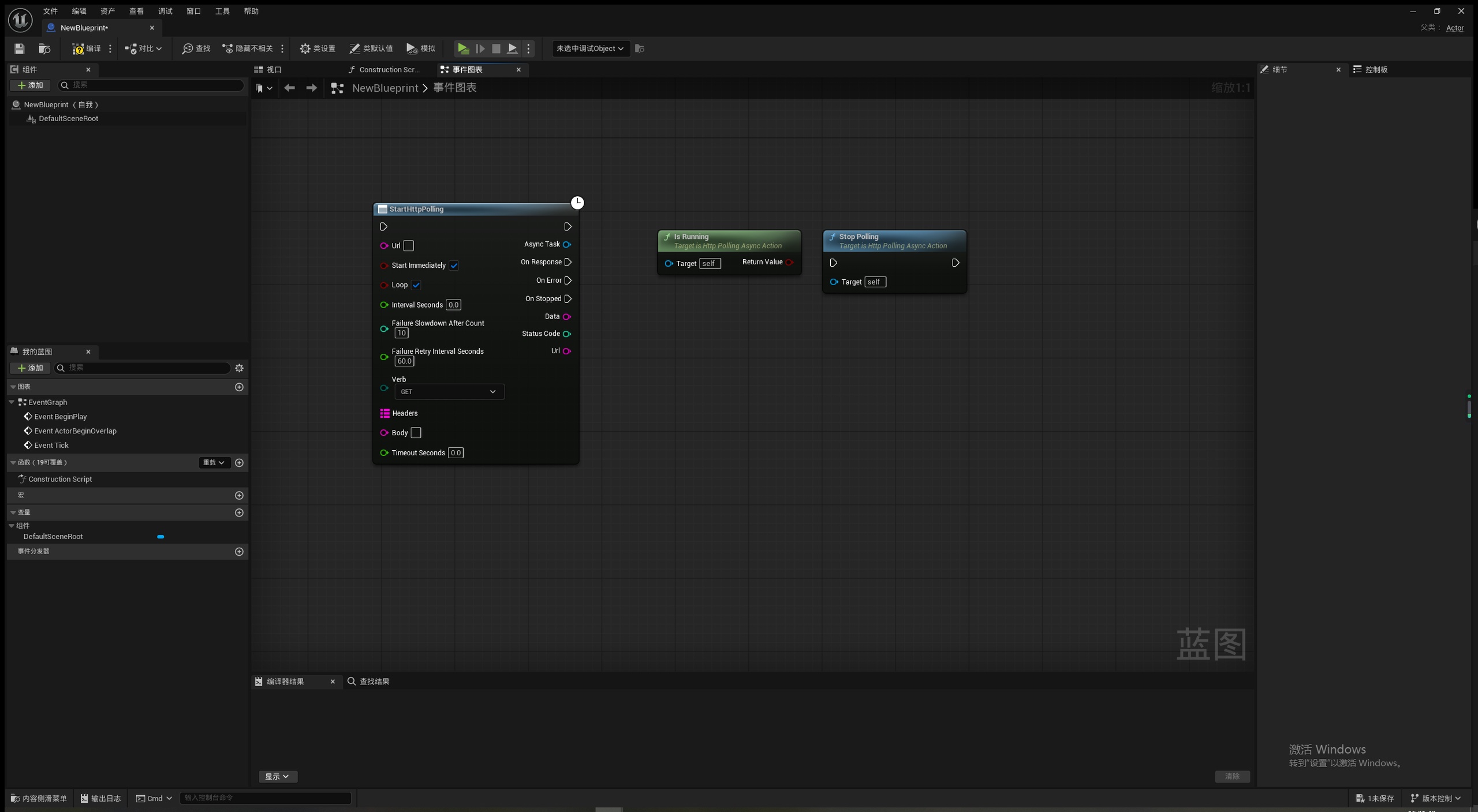Uncheck the Loop checkbox
The image size is (1478, 812).
(416, 285)
